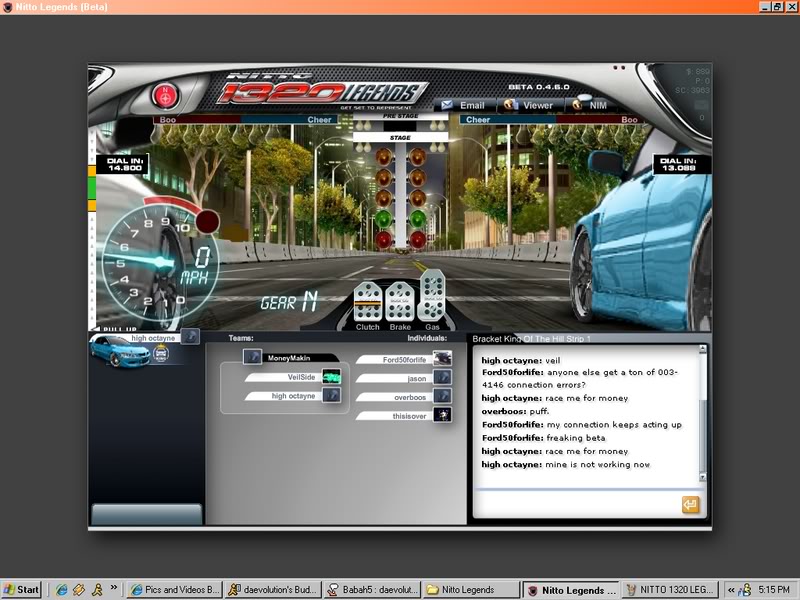Image resolution: width=800 pixels, height=600 pixels.
Task: Click VeilSide's green avatar
Action: pyautogui.click(x=332, y=377)
